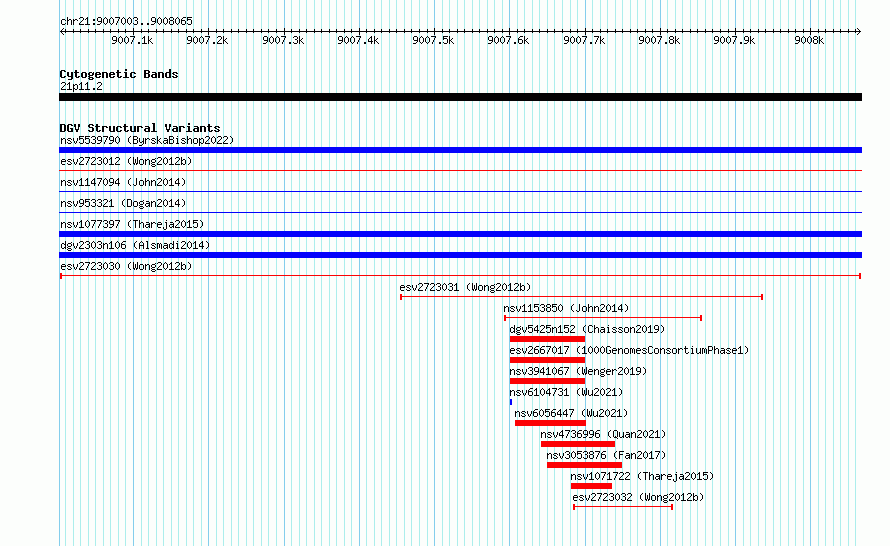
Task: Click the red bar under dgv5425n152
Action: click(547, 339)
